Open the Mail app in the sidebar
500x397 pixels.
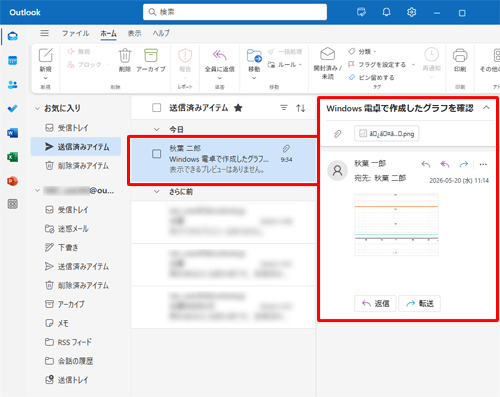coord(13,36)
